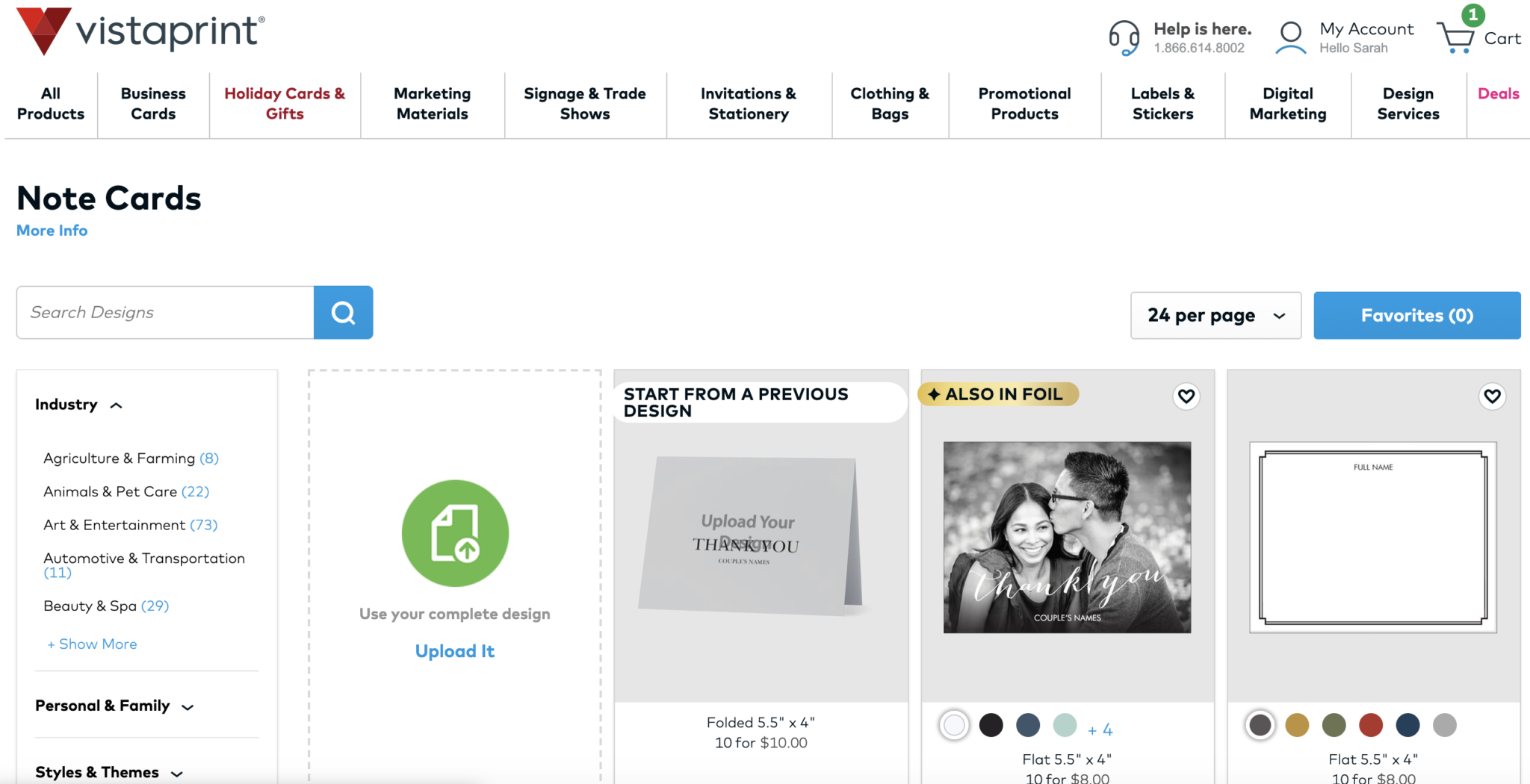This screenshot has height=784, width=1530.
Task: Select the mint green swatch on photo card
Action: click(x=1065, y=725)
